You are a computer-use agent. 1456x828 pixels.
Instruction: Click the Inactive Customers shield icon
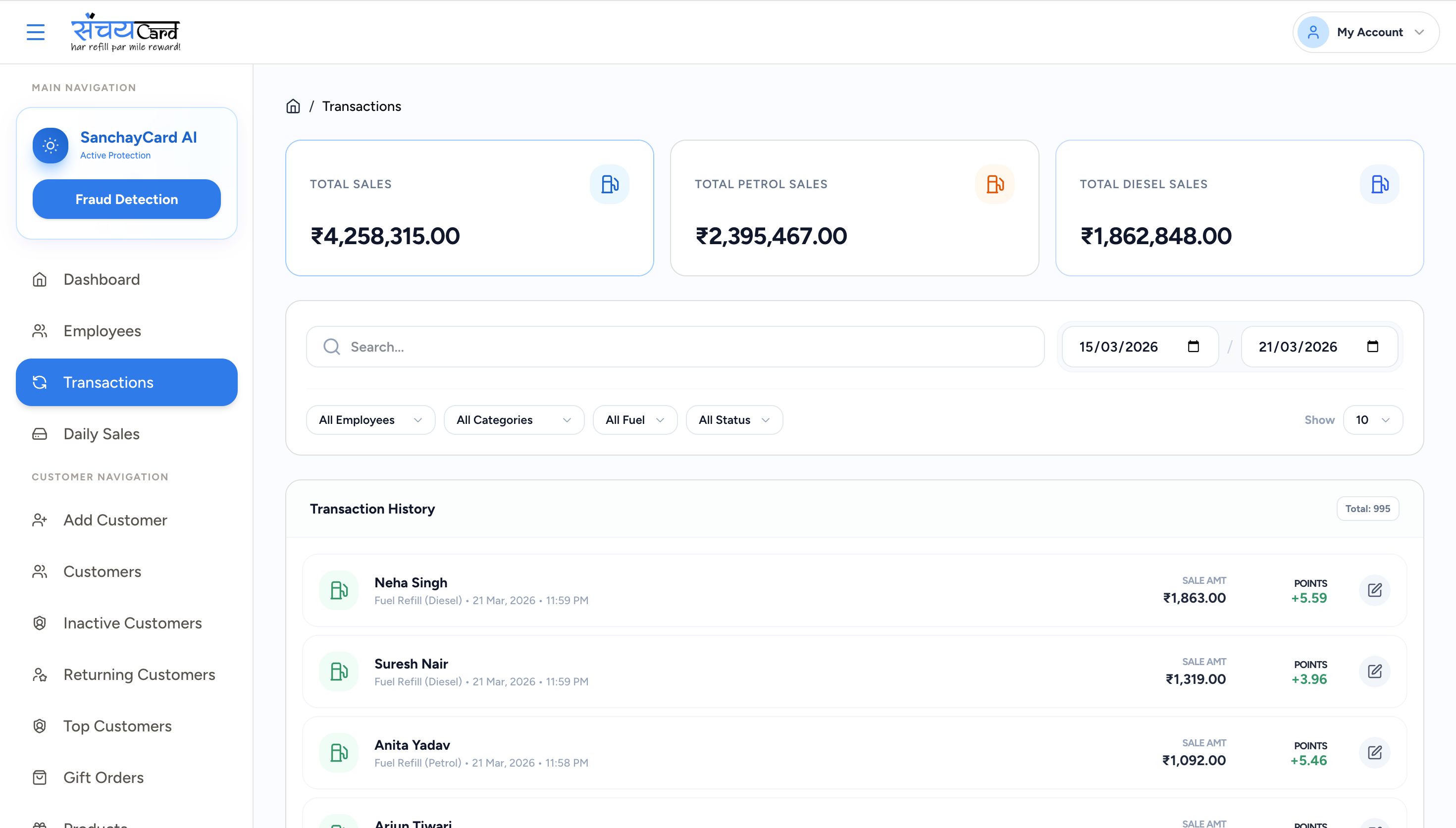(40, 623)
